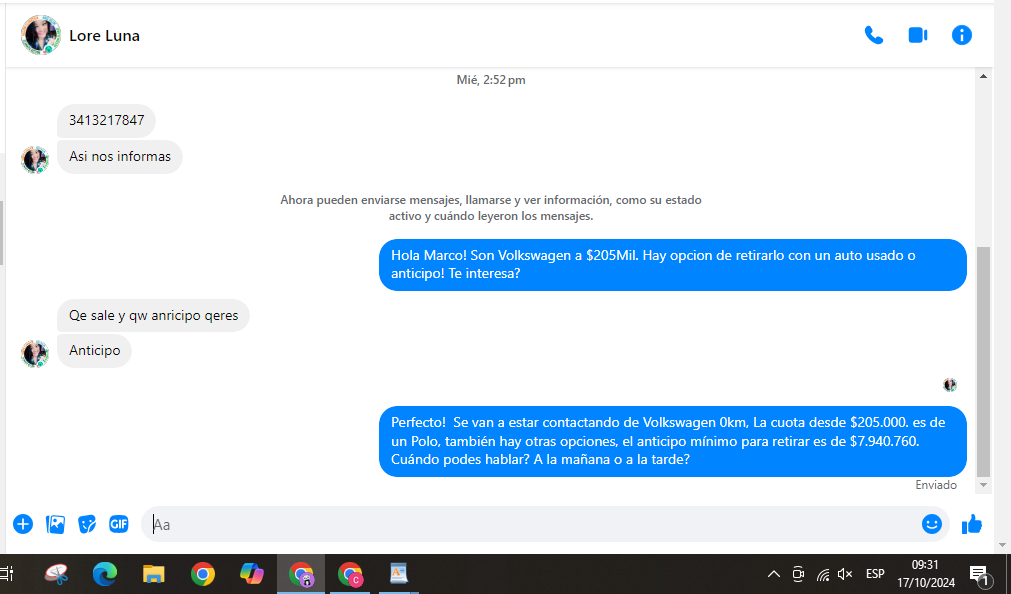The image size is (1011, 594).
Task: Show hidden system tray icons
Action: (x=774, y=574)
